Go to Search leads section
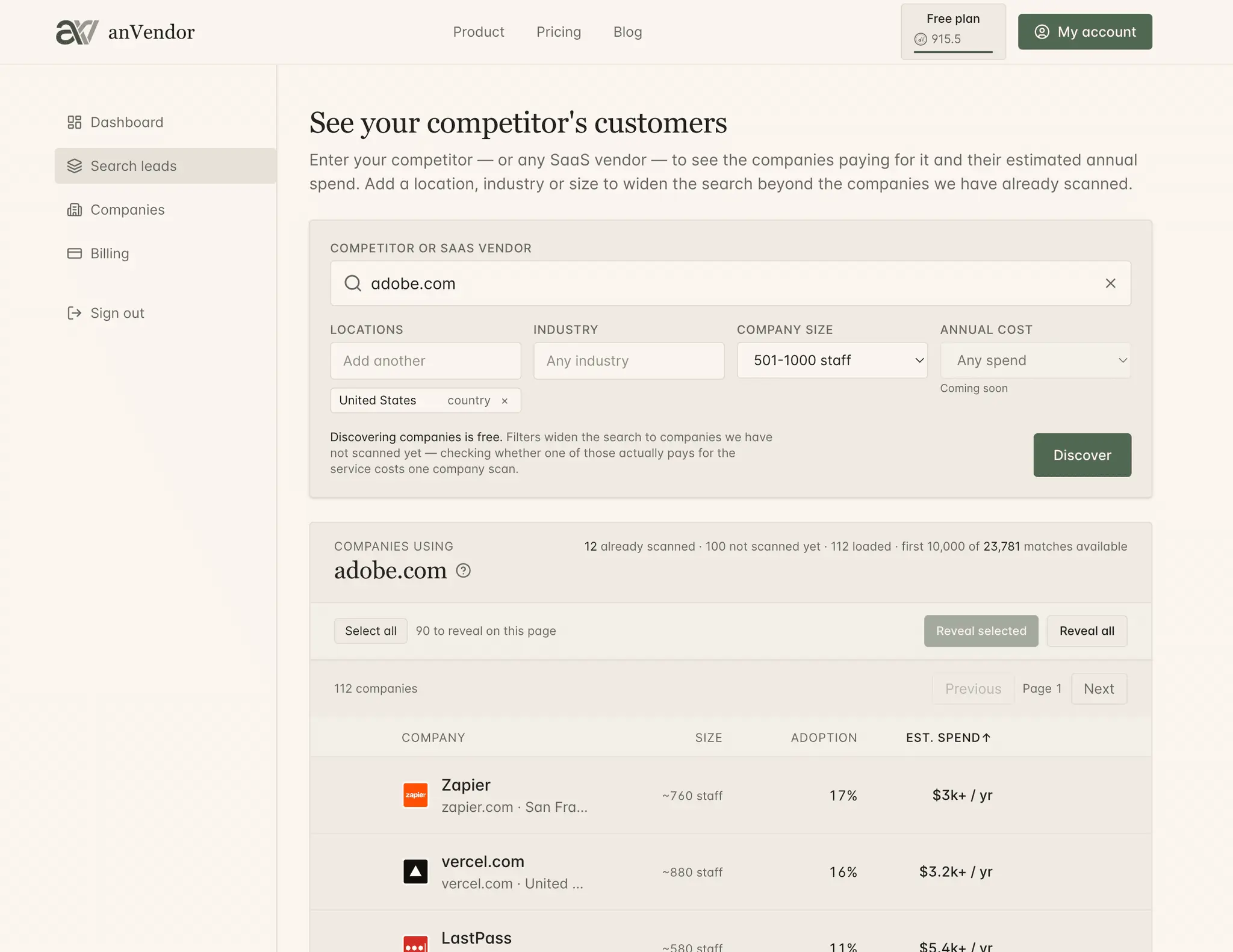 [x=166, y=166]
